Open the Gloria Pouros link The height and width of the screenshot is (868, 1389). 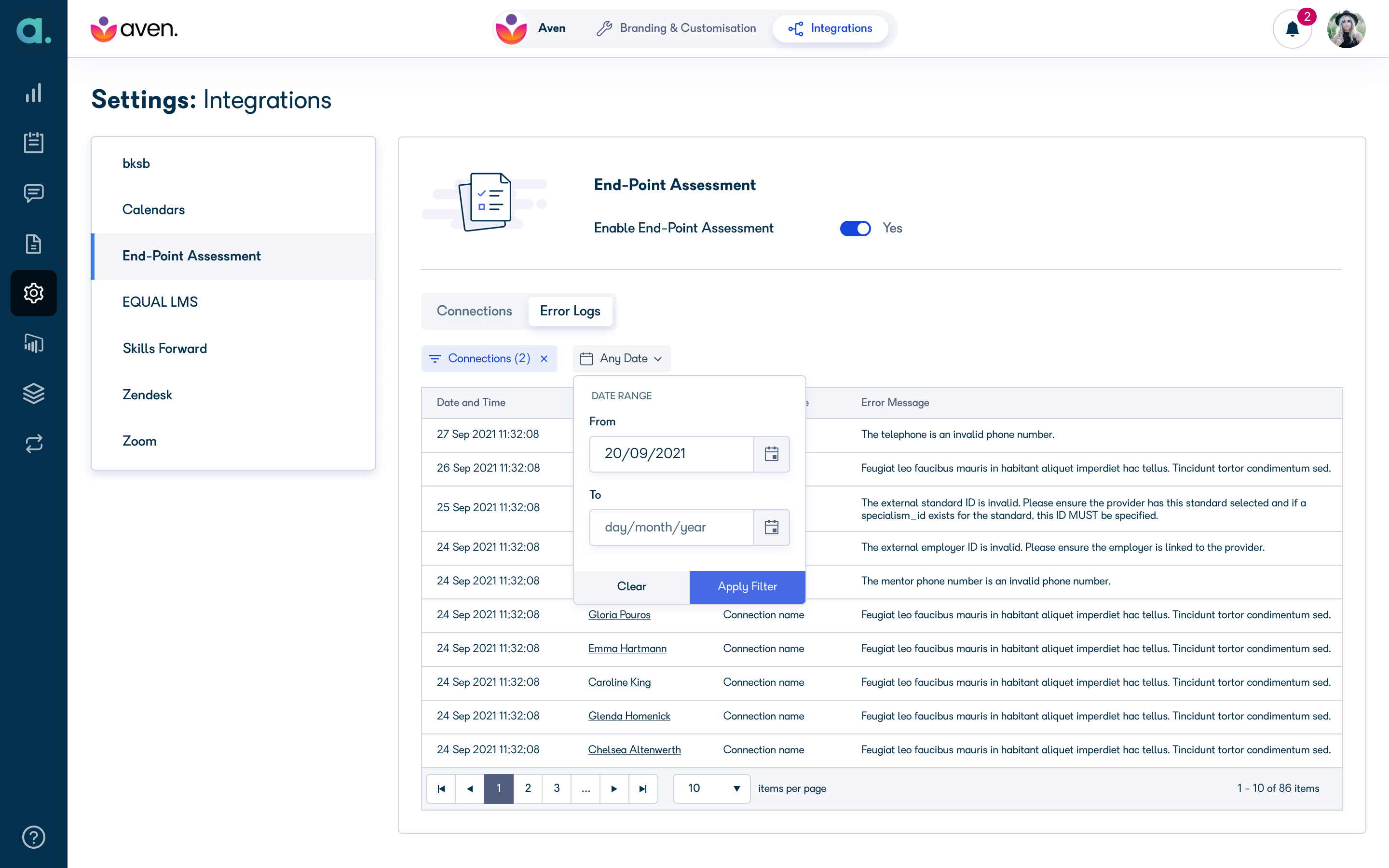click(x=619, y=614)
